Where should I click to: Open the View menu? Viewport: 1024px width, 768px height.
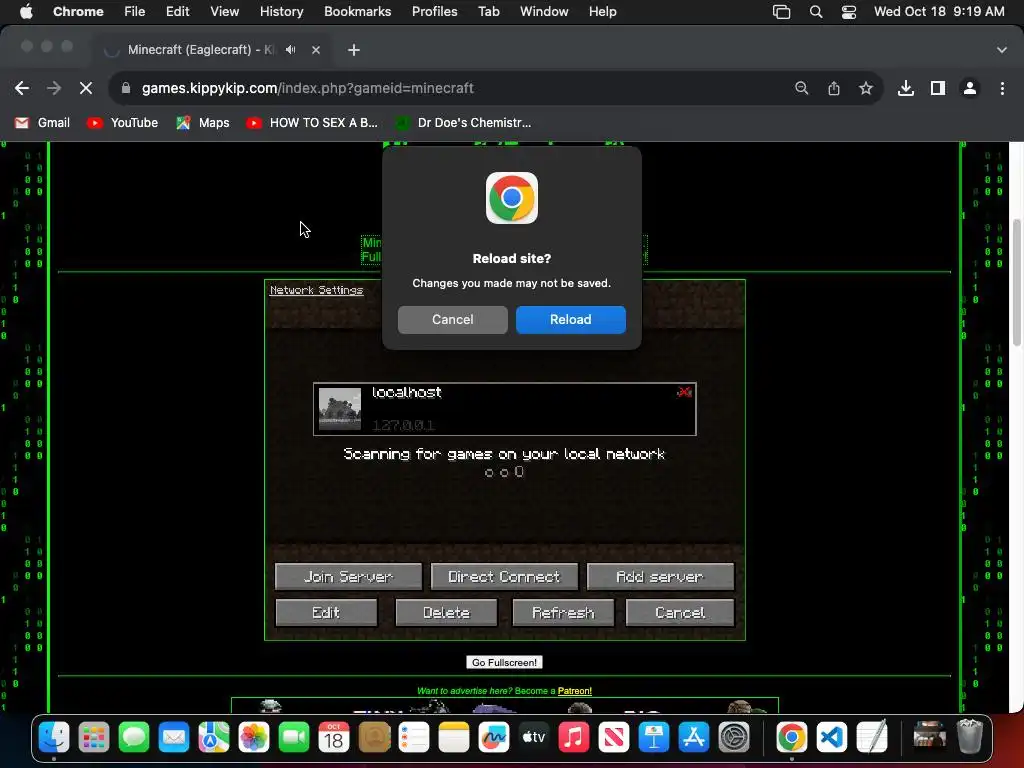[224, 12]
